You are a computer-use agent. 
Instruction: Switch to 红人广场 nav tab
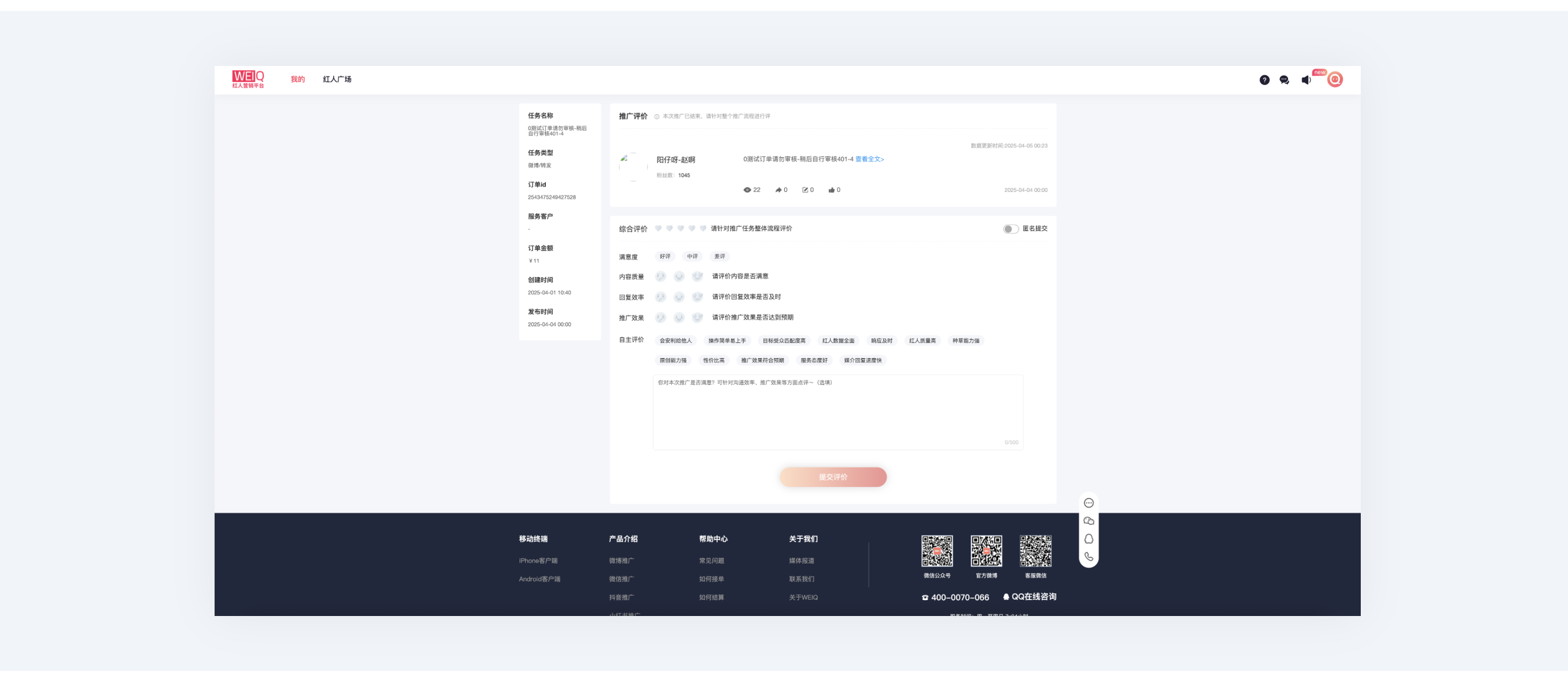coord(337,79)
